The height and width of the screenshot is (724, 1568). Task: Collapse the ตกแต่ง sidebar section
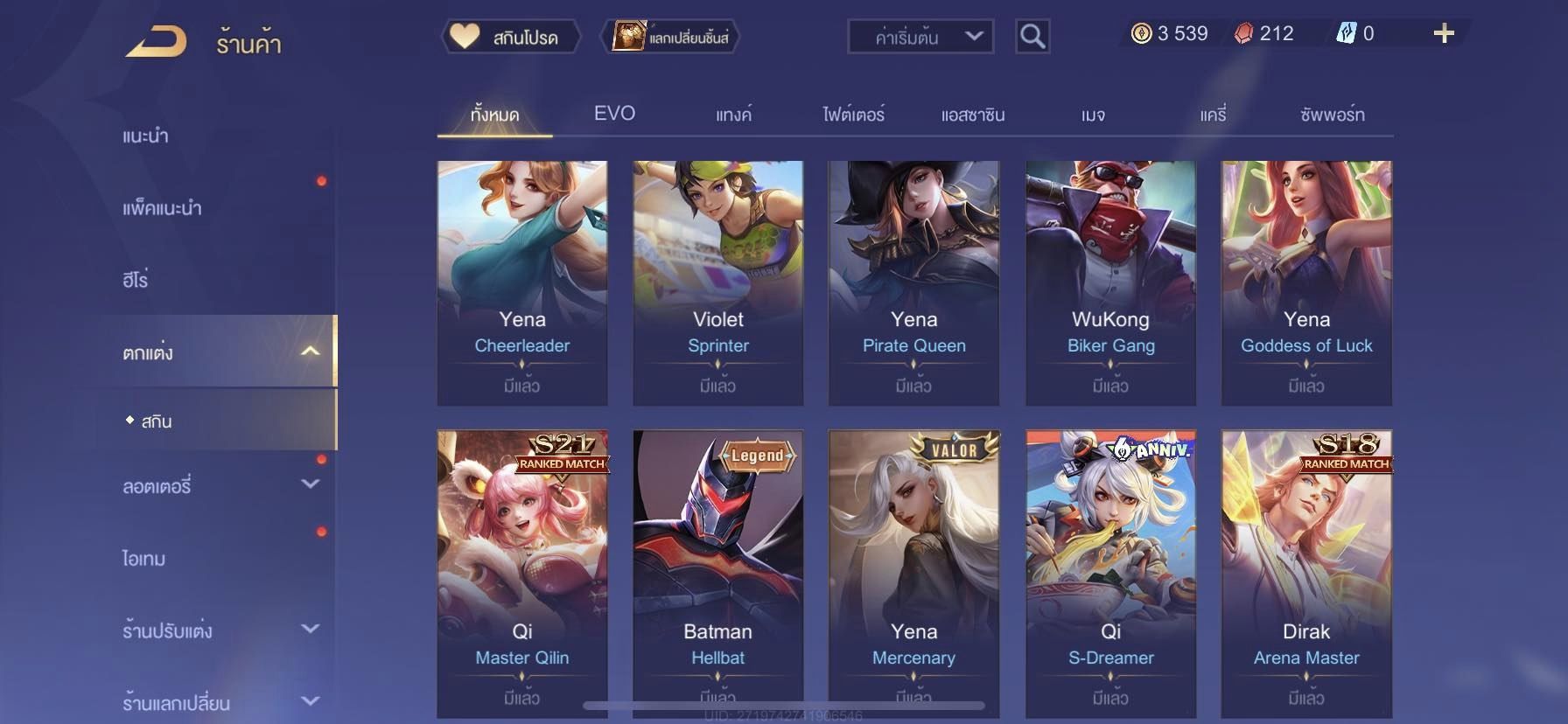pyautogui.click(x=311, y=352)
